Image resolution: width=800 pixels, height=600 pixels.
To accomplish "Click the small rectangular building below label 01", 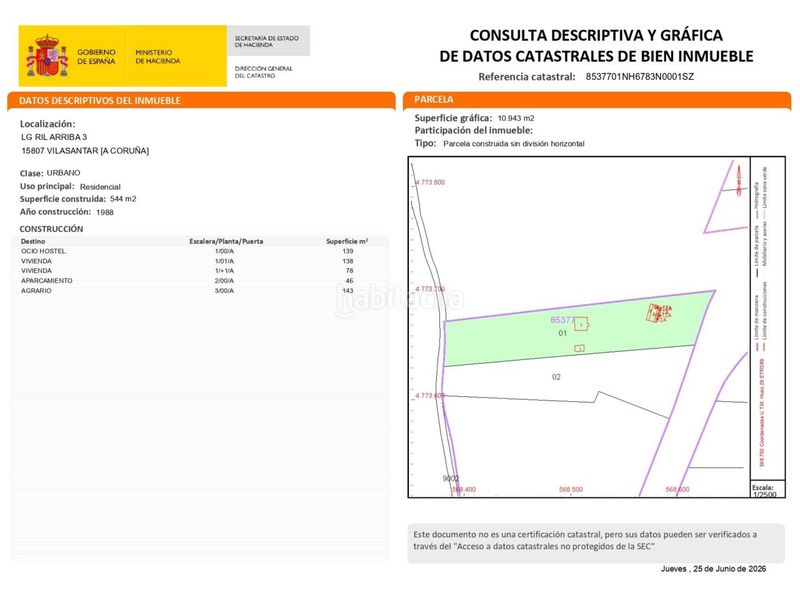I will 579,348.
